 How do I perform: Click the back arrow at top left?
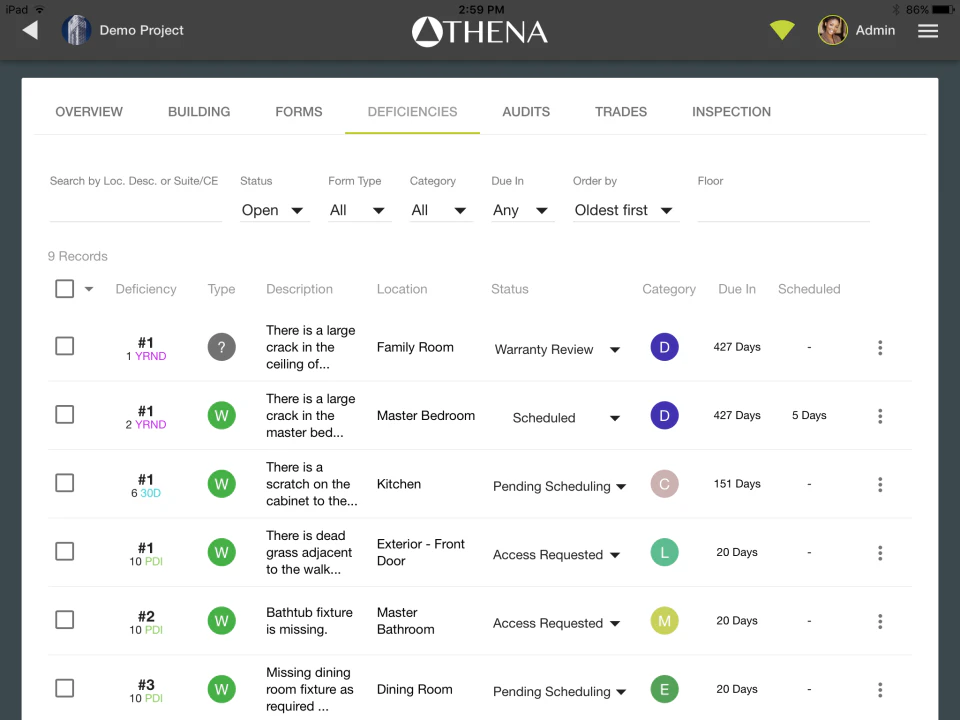[29, 30]
